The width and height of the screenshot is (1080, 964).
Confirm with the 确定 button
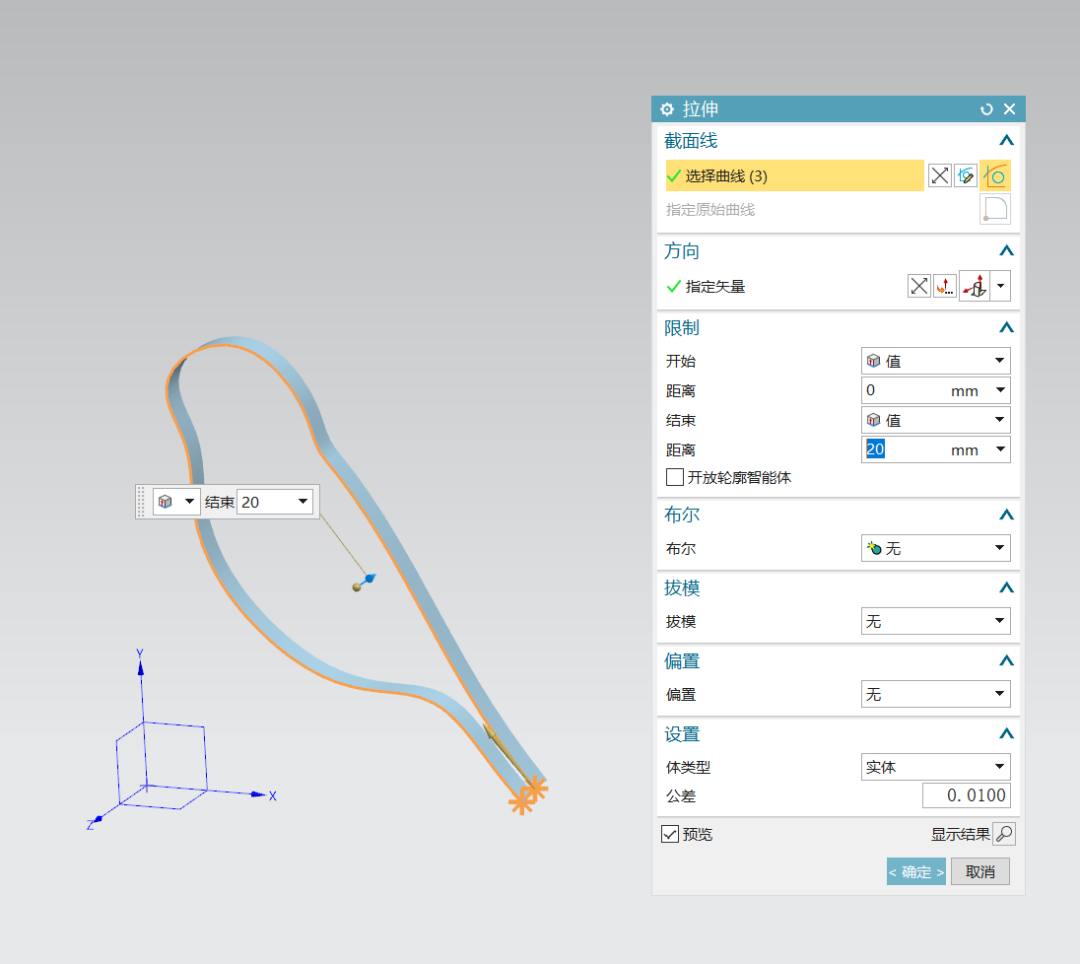pos(916,872)
